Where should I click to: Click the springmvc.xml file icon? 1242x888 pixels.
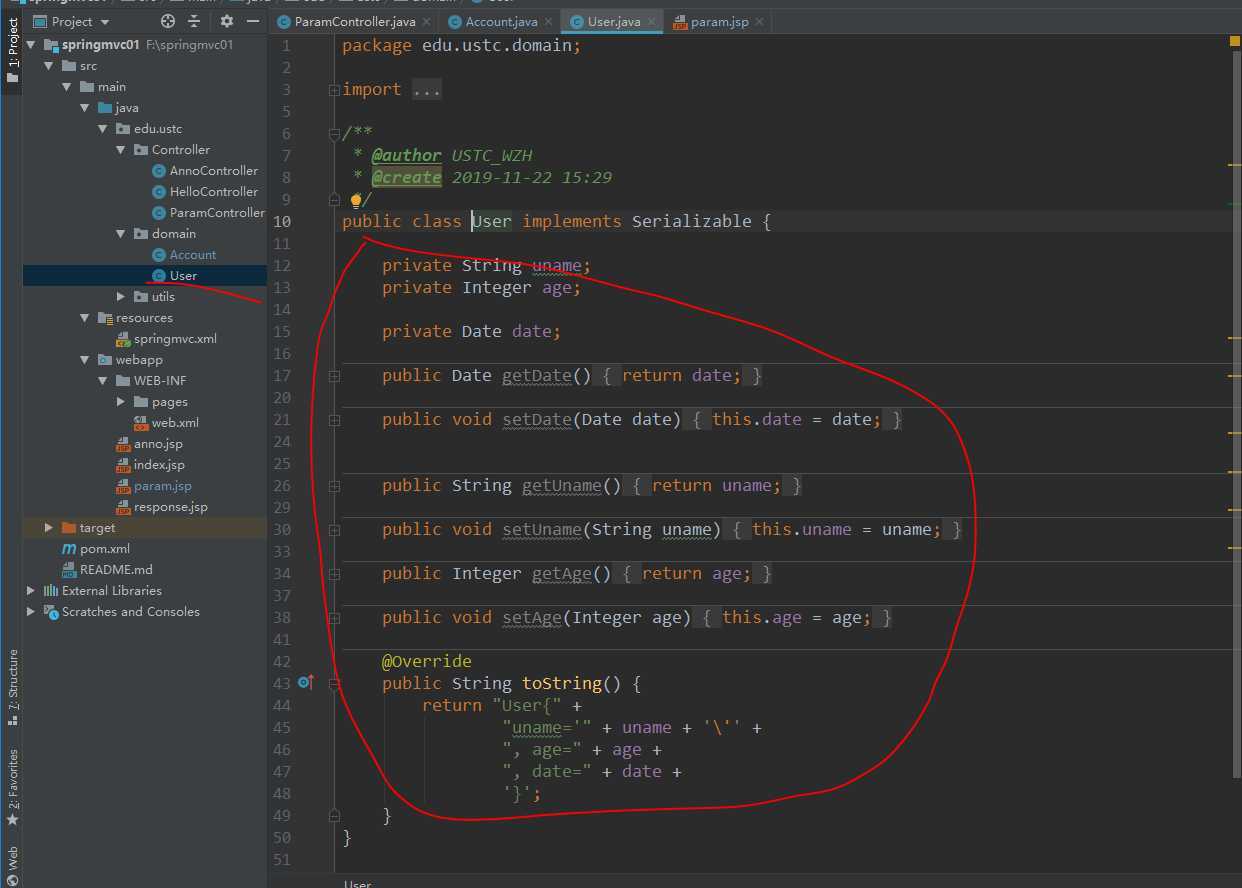tap(123, 339)
